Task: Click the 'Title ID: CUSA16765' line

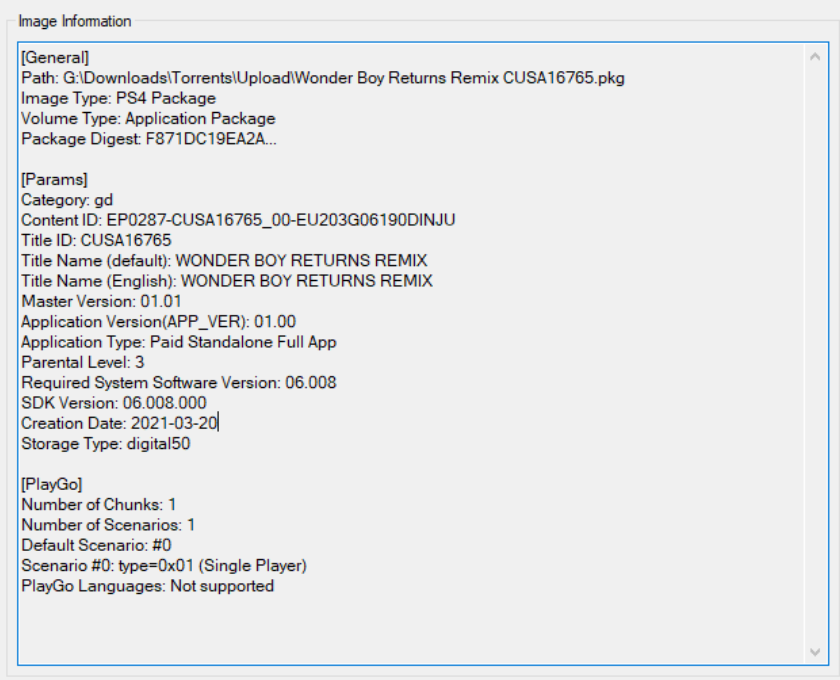Action: coord(96,240)
